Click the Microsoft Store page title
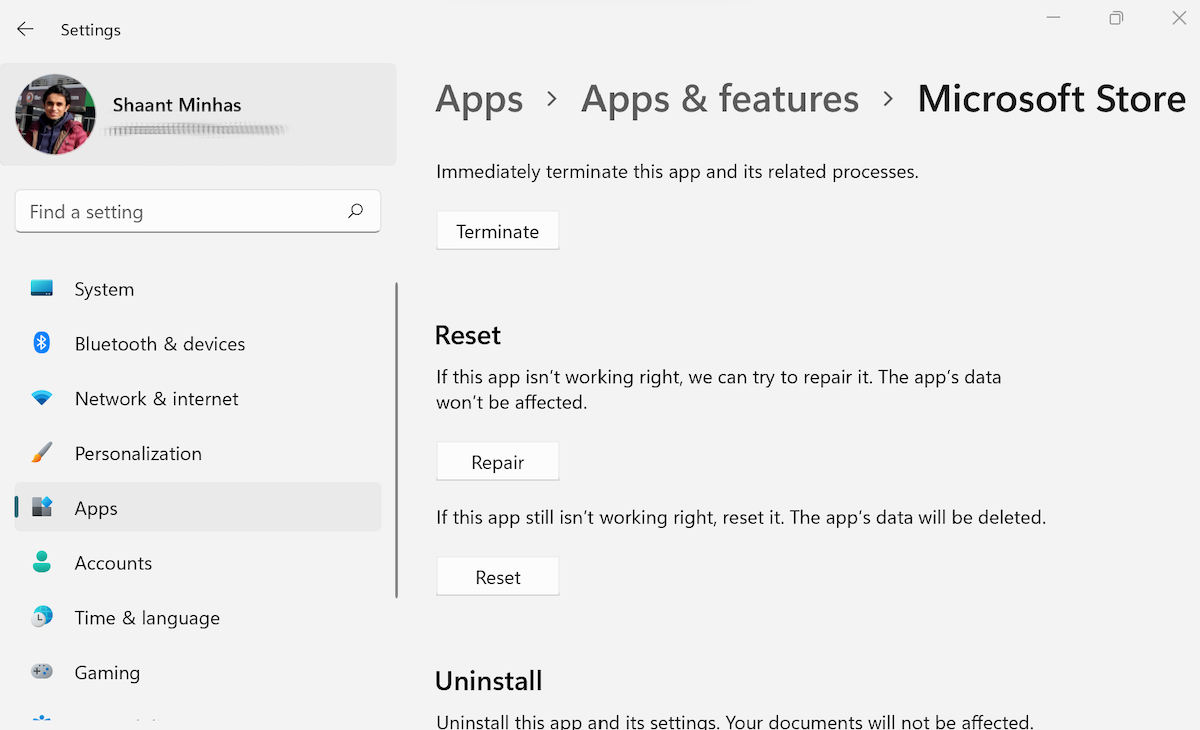 tap(1050, 98)
